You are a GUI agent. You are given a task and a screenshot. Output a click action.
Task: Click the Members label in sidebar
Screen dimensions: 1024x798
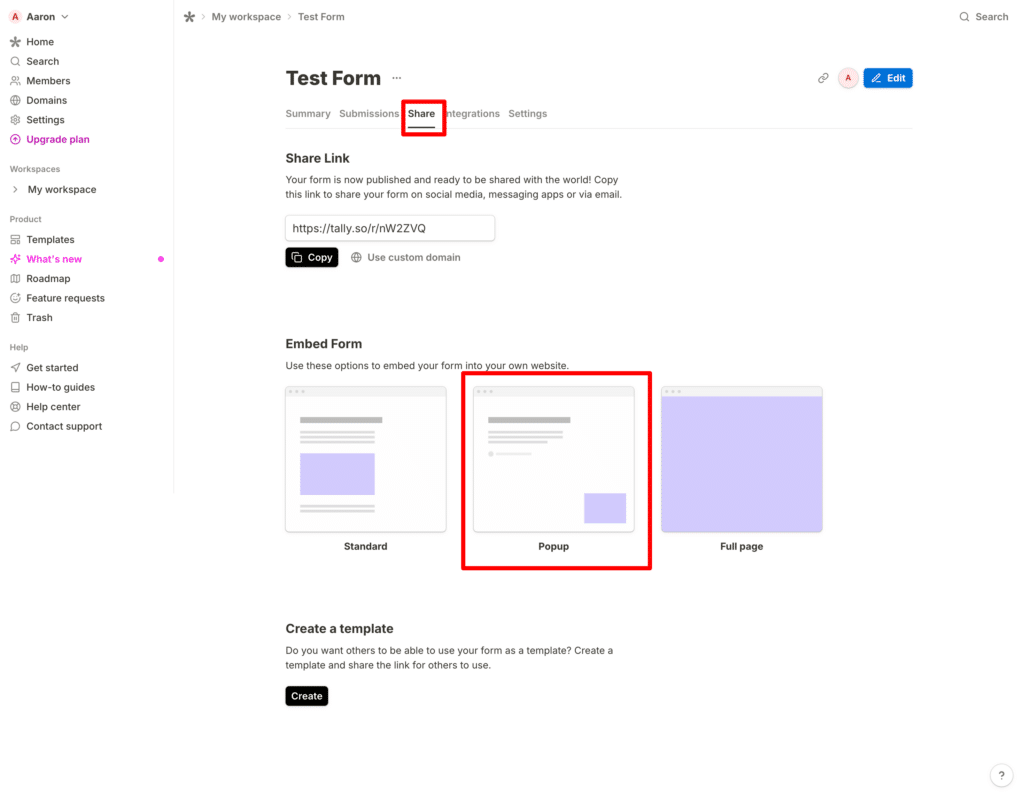tap(48, 81)
